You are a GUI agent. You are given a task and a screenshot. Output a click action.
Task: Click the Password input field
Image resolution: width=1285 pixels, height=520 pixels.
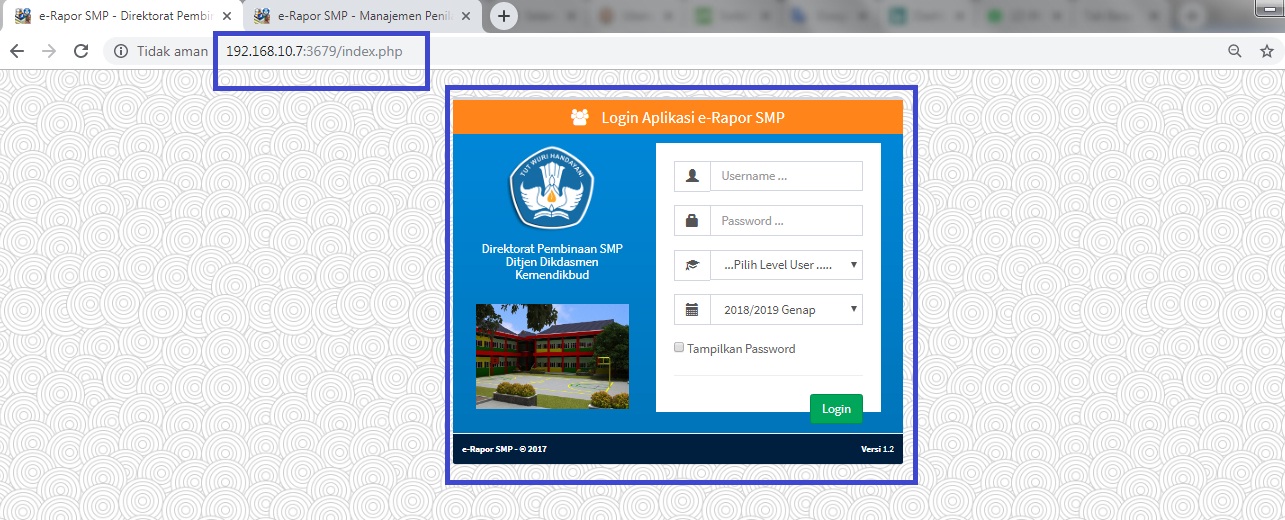click(786, 221)
